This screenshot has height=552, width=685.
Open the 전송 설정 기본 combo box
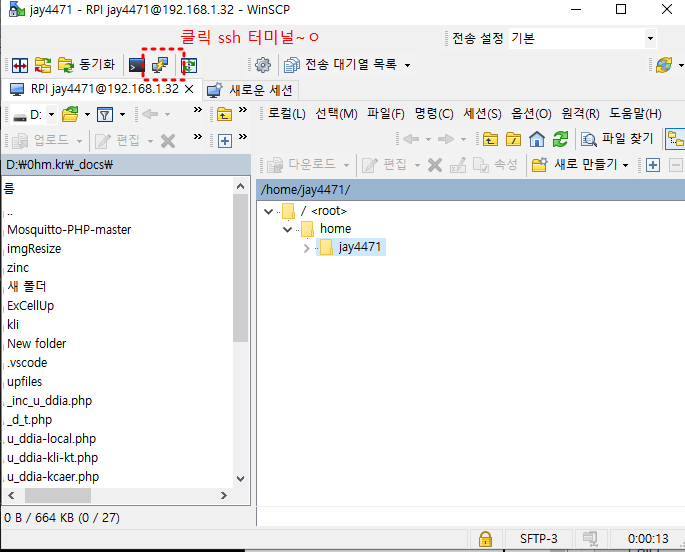pos(582,38)
